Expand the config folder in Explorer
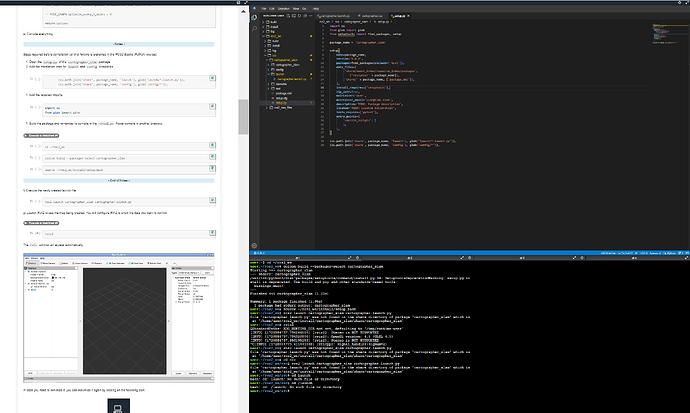 [288, 69]
